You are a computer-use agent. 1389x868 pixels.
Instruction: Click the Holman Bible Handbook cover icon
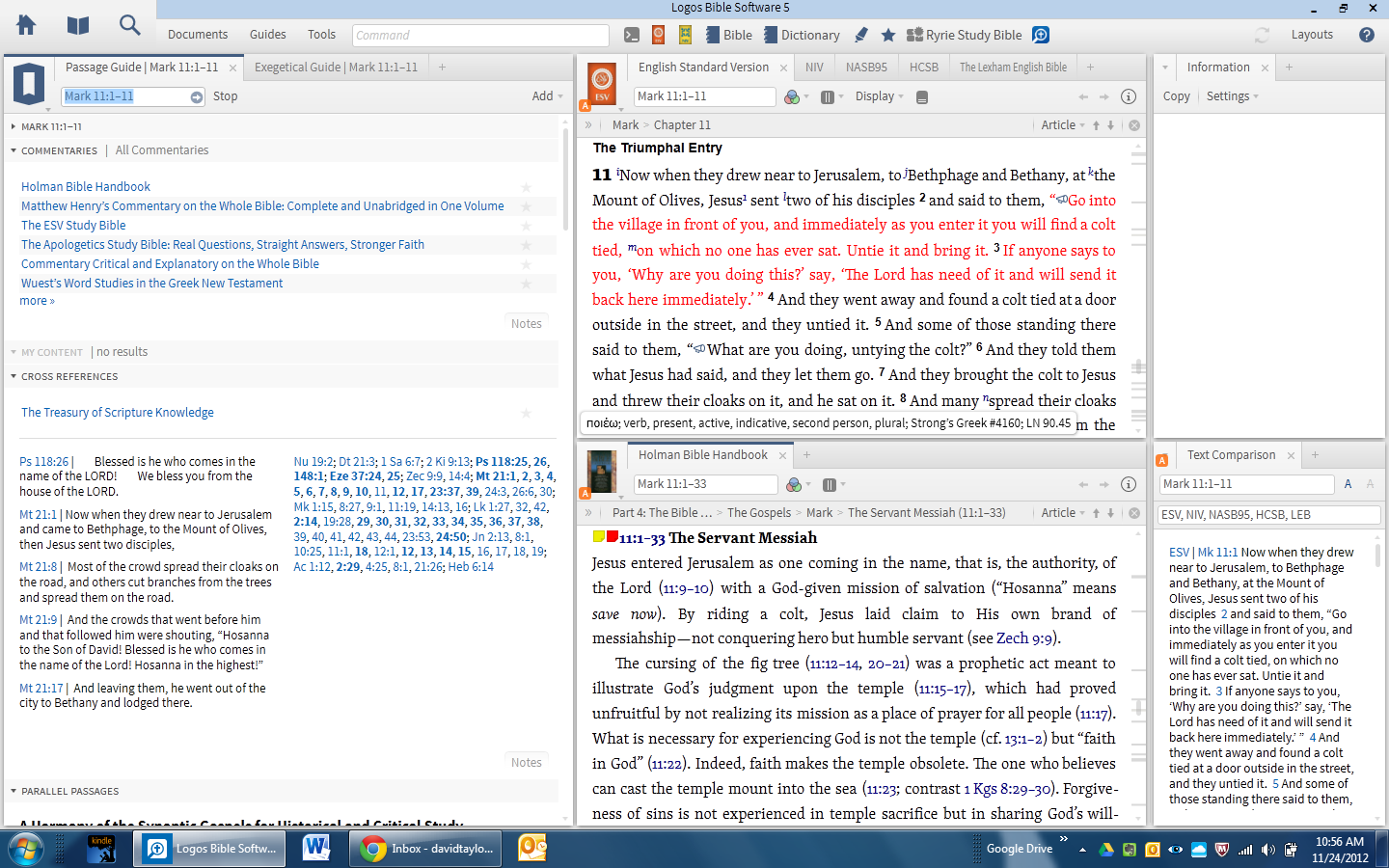[602, 472]
